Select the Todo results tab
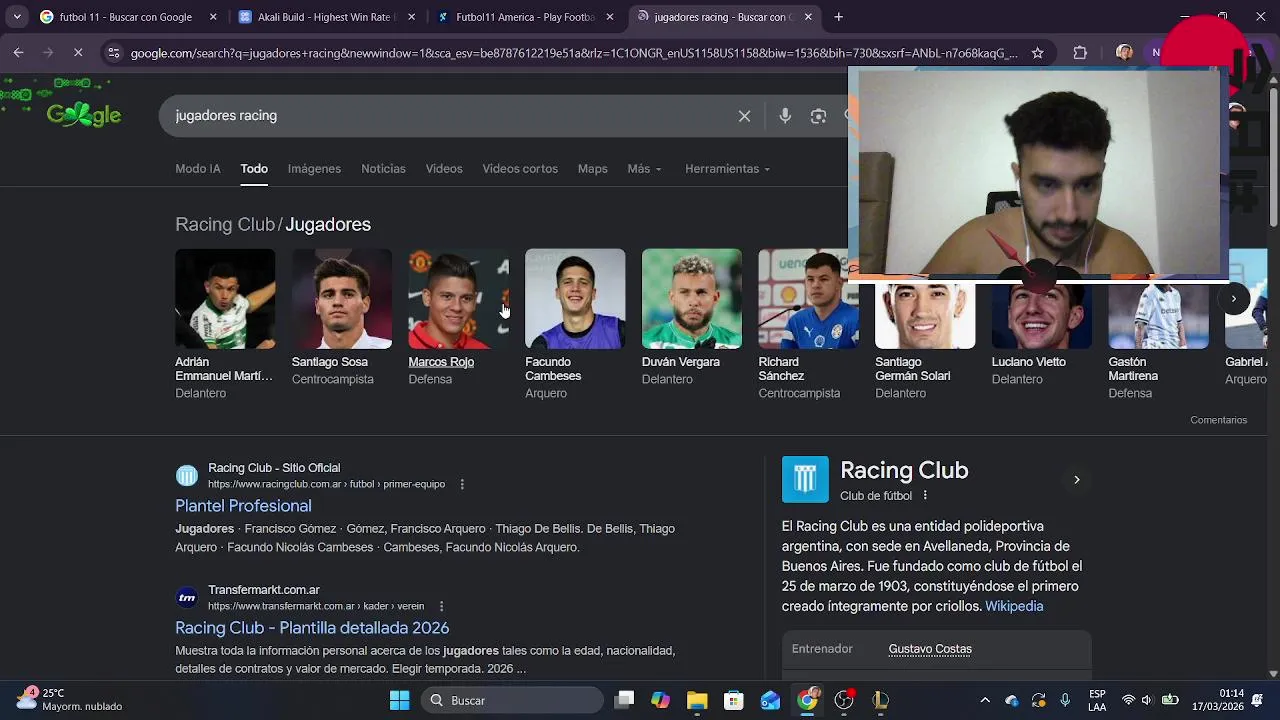Image resolution: width=1280 pixels, height=720 pixels. pos(254,169)
